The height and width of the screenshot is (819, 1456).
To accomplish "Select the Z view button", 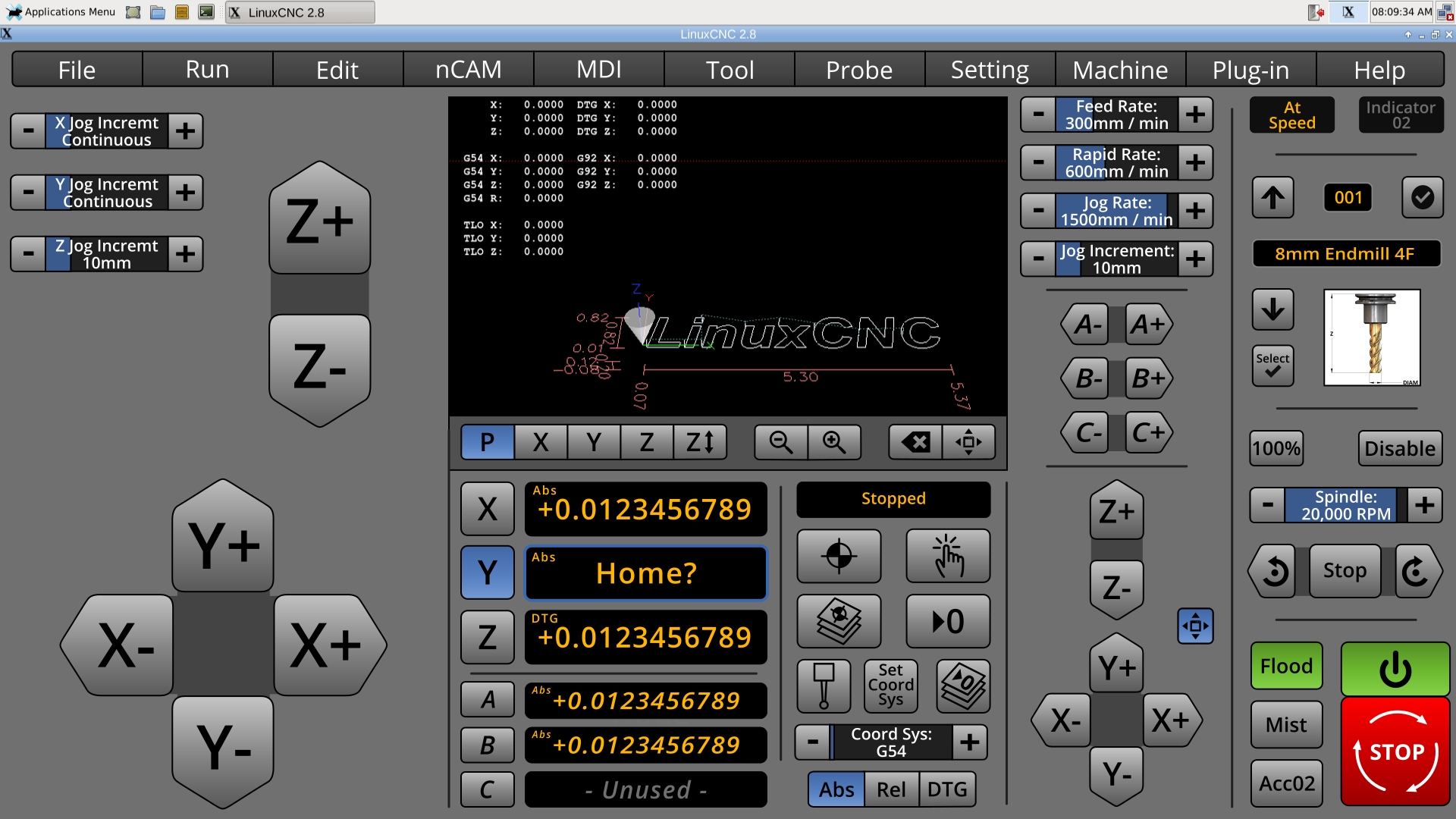I will 647,442.
